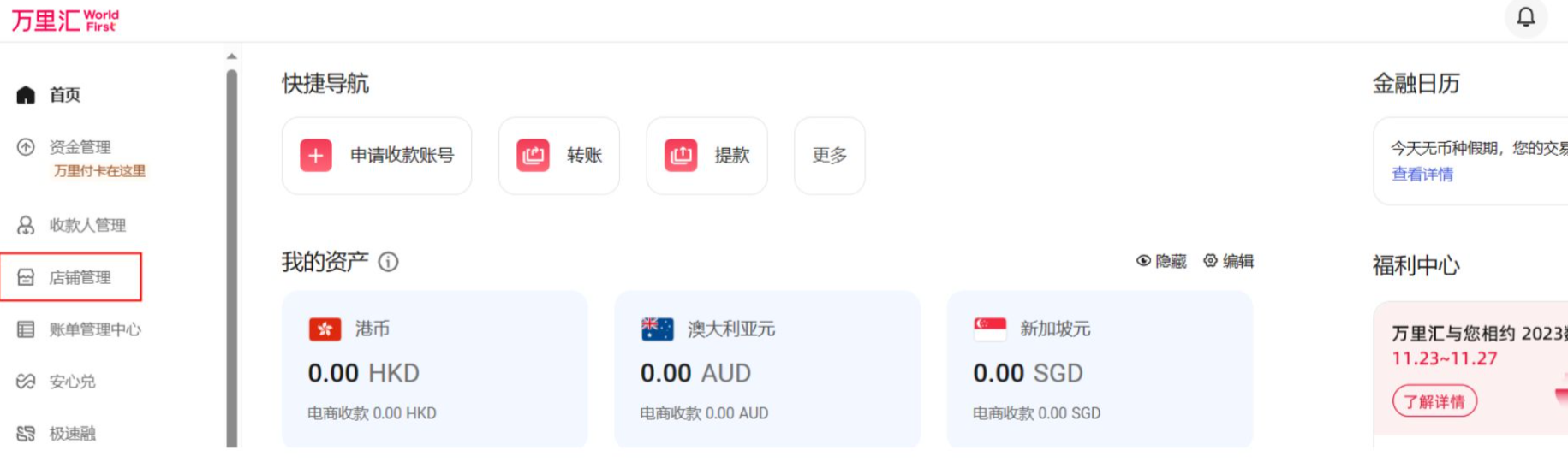Click the 转账 transfer icon
Screen dimensions: 1568x462
click(533, 156)
